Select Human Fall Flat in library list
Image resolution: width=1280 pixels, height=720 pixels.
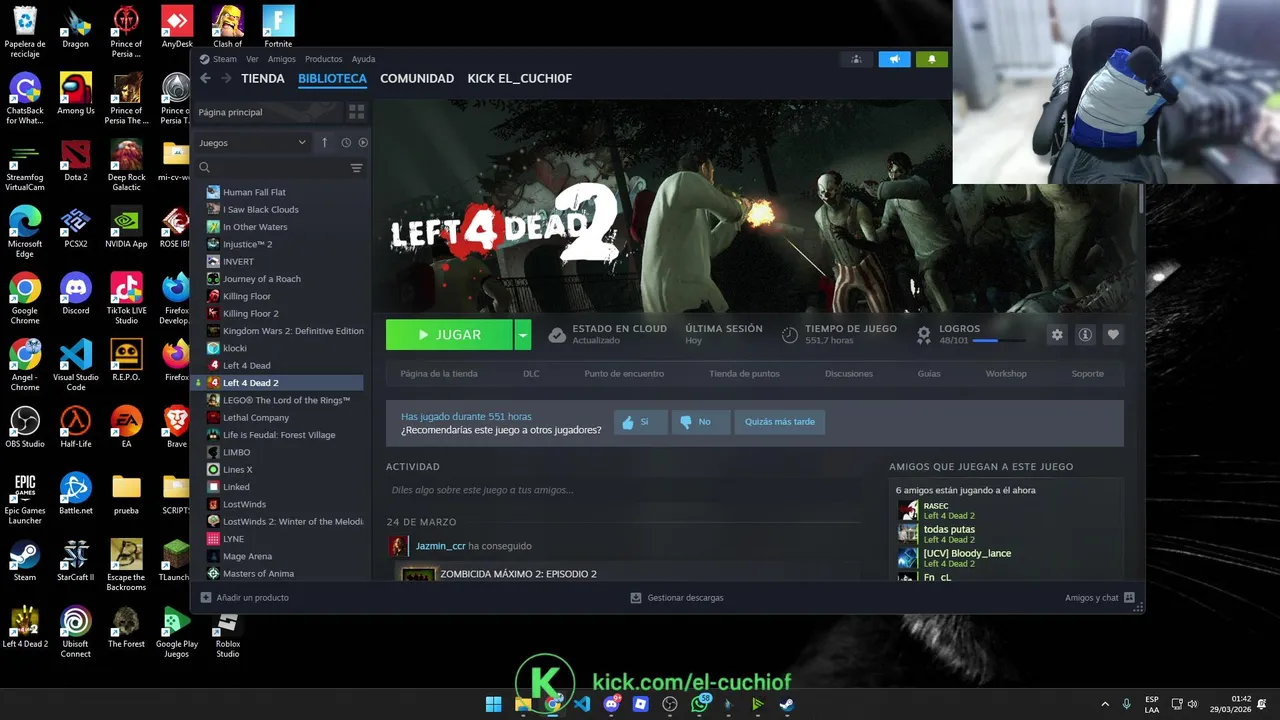(x=254, y=192)
